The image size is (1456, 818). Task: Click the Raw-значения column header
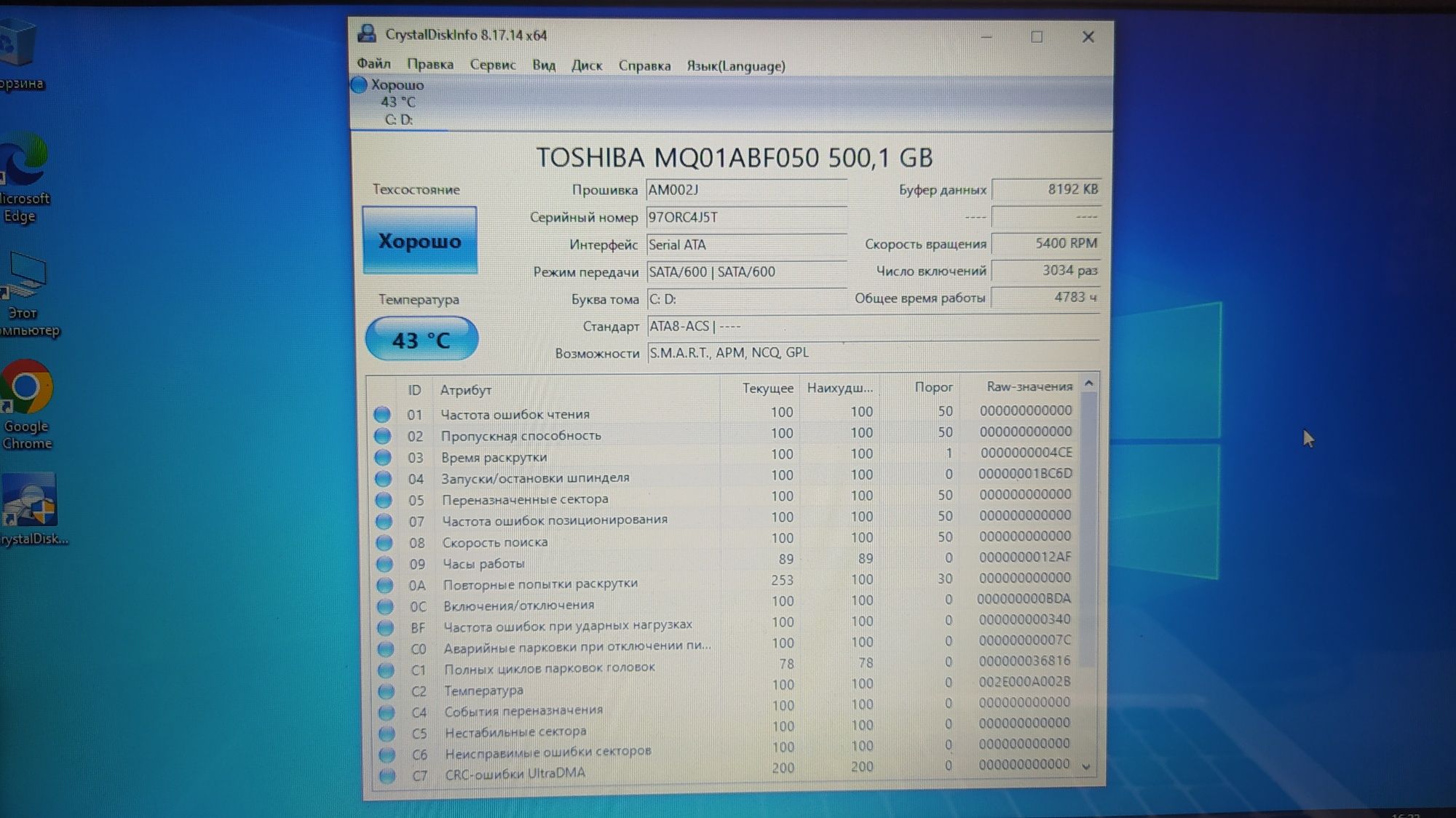click(1019, 386)
